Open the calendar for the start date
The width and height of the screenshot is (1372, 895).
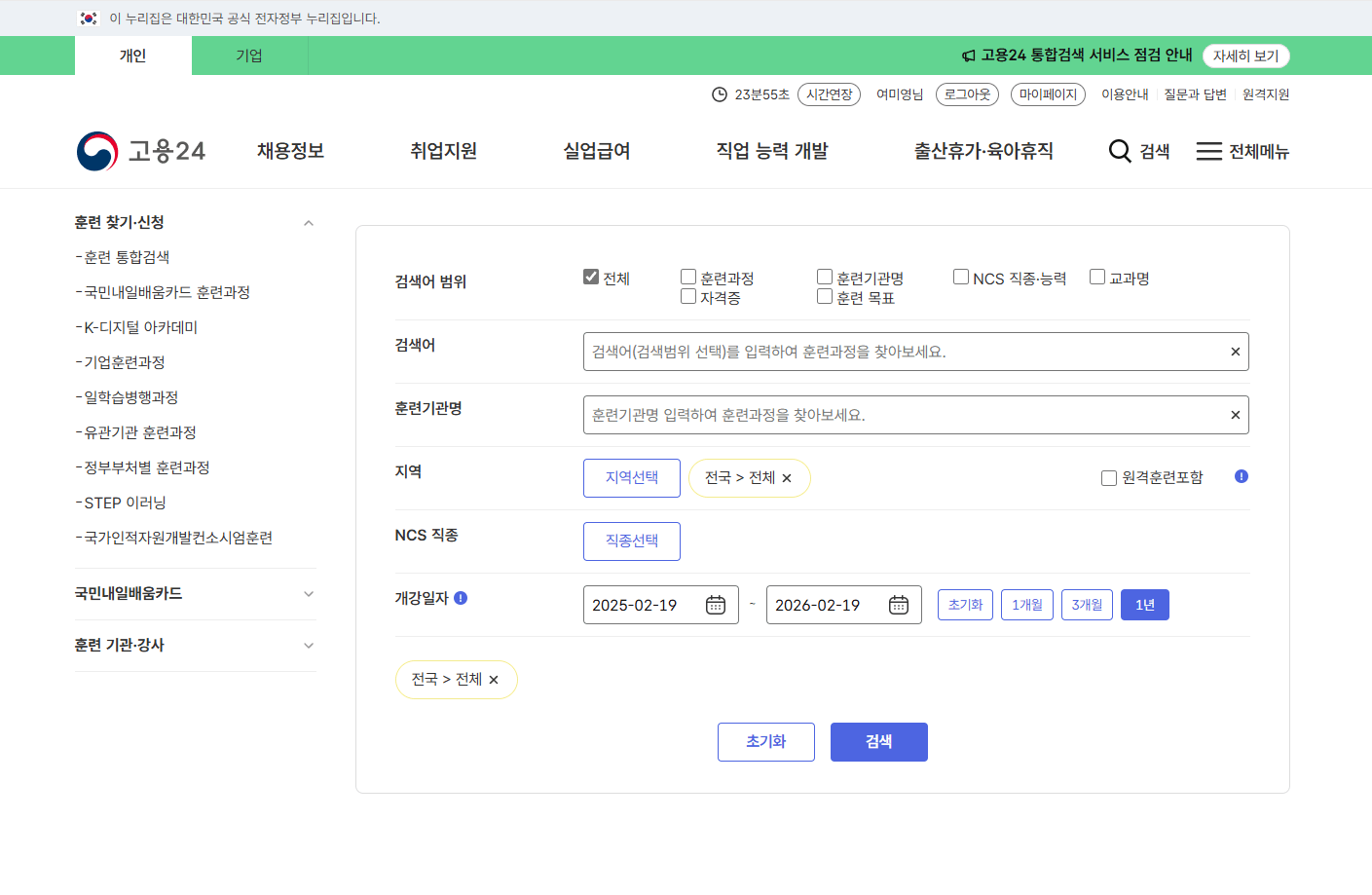(715, 604)
